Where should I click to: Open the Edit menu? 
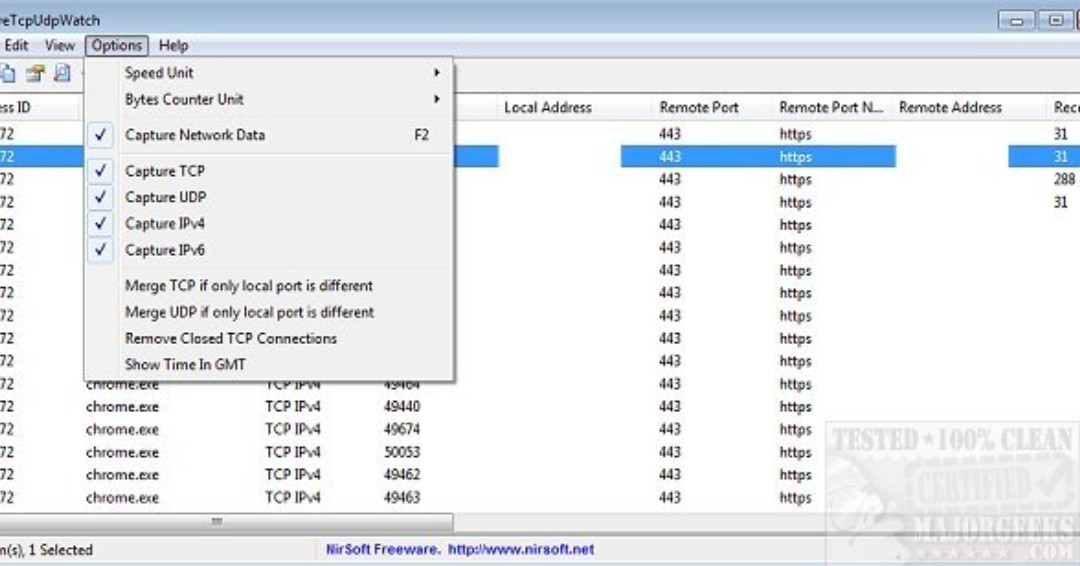click(x=16, y=45)
